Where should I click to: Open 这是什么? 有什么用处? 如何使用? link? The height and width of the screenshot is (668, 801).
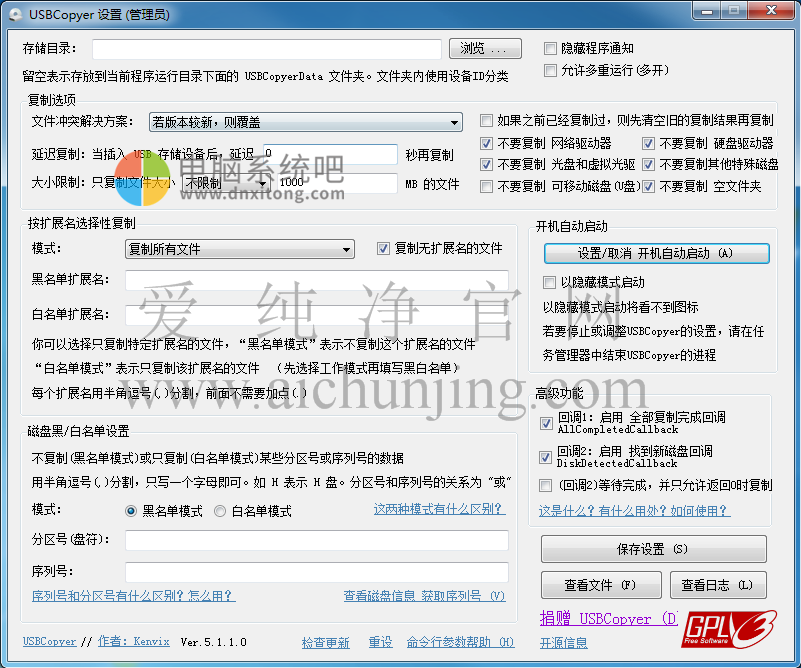634,511
